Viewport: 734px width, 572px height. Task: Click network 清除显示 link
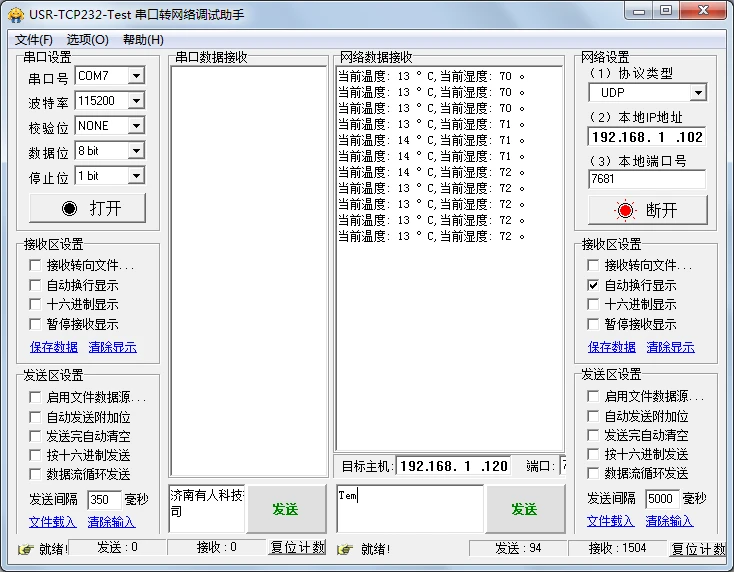tap(671, 347)
